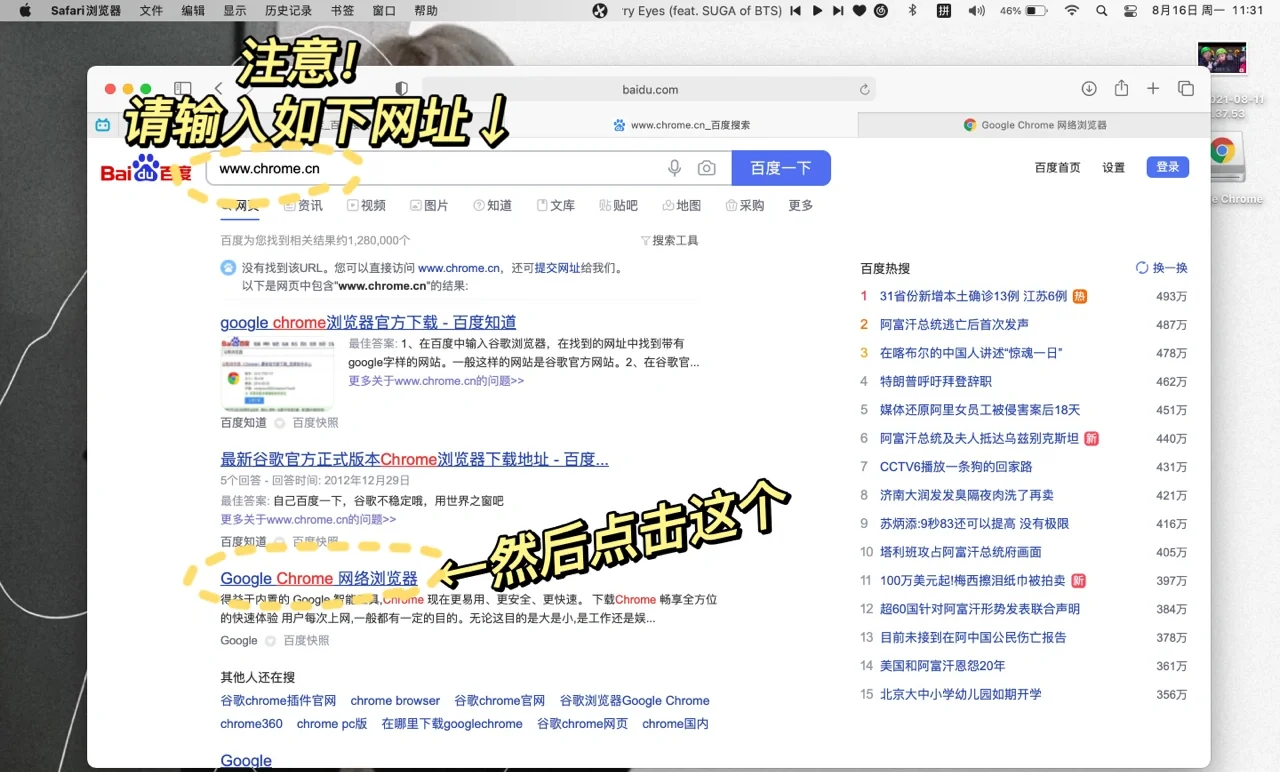Select the 知道 search category
Screen dimensions: 1280x772
(492, 205)
